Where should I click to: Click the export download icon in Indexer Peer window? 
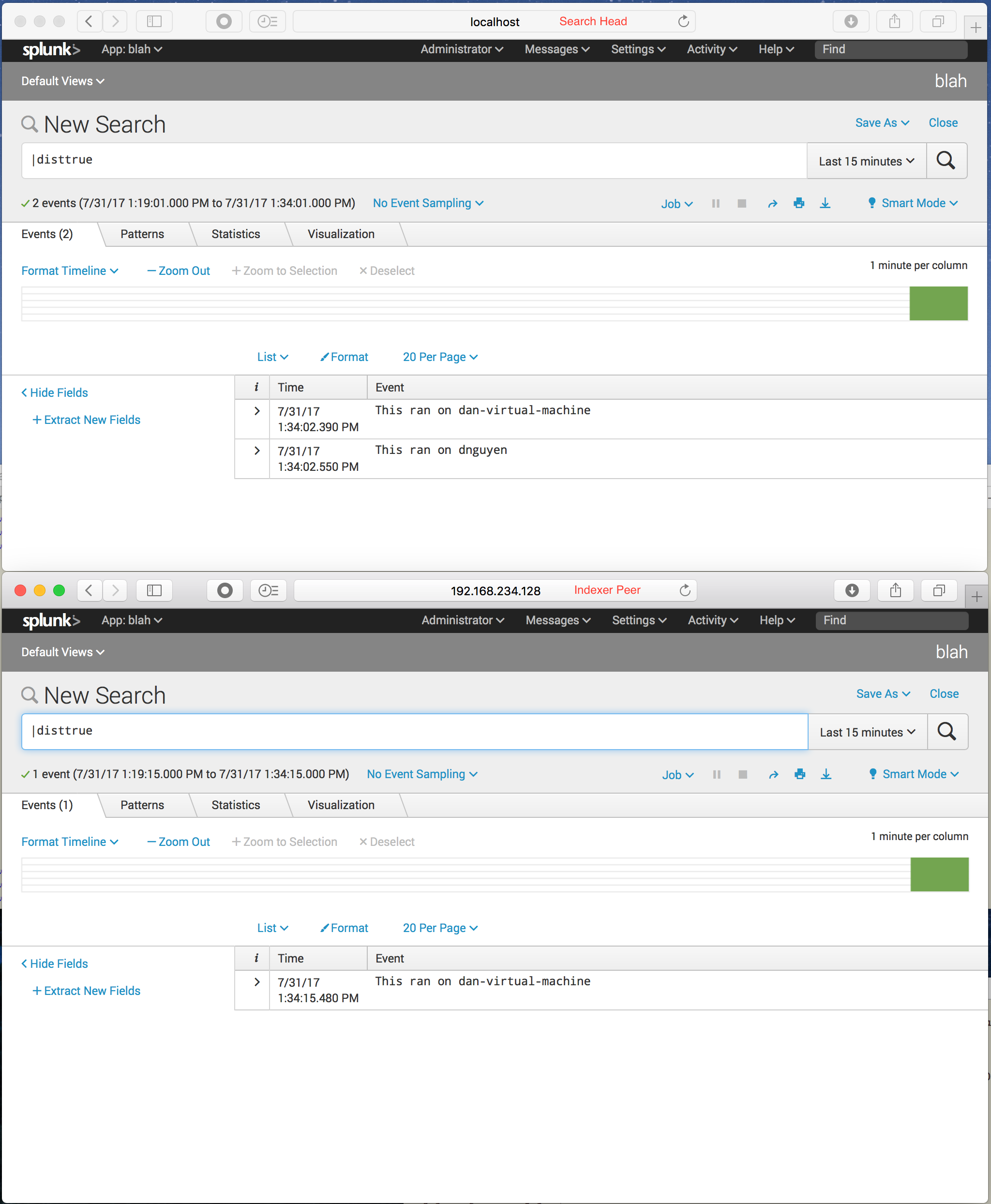826,774
